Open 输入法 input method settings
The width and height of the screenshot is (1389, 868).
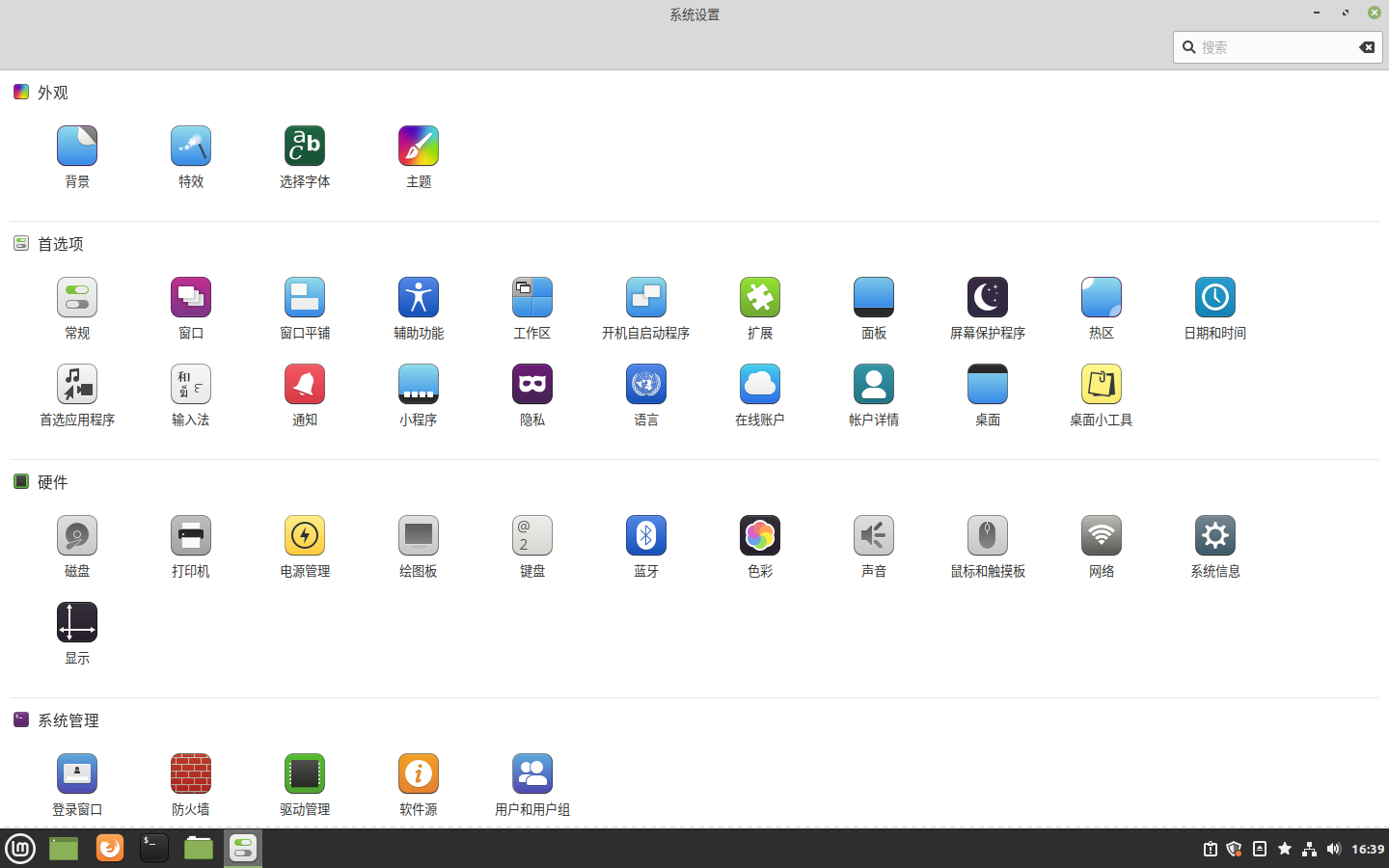tap(191, 395)
